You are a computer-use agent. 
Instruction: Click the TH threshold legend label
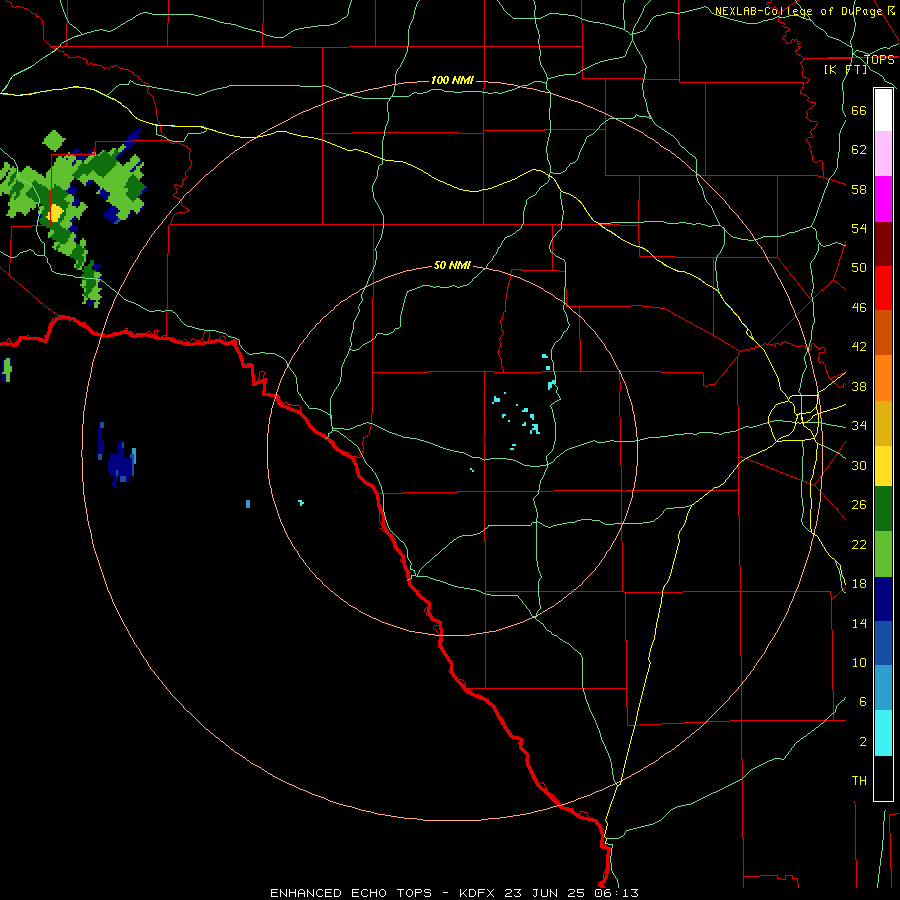[859, 780]
